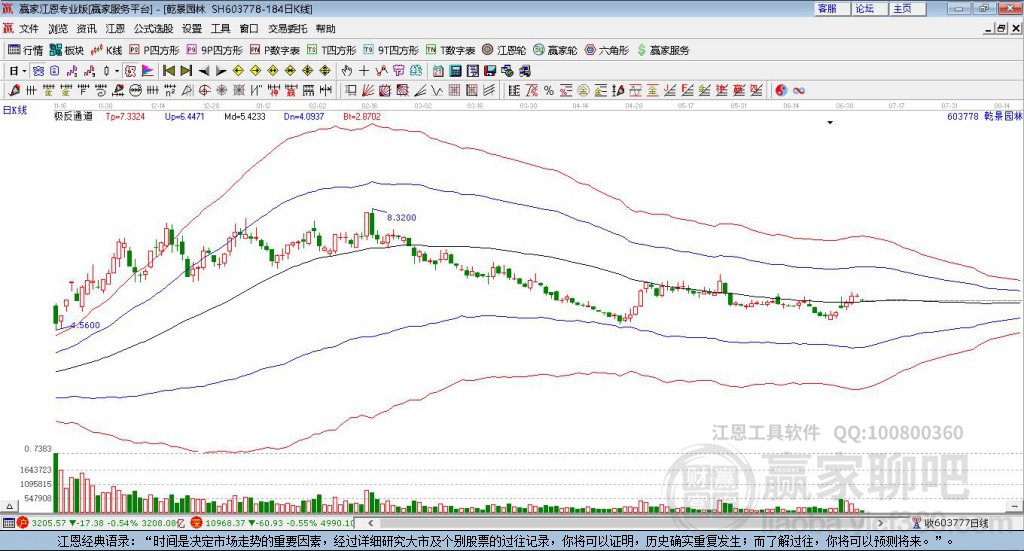
Task: Click the Shanghai index 3205.57 status entry
Action: click(48, 523)
